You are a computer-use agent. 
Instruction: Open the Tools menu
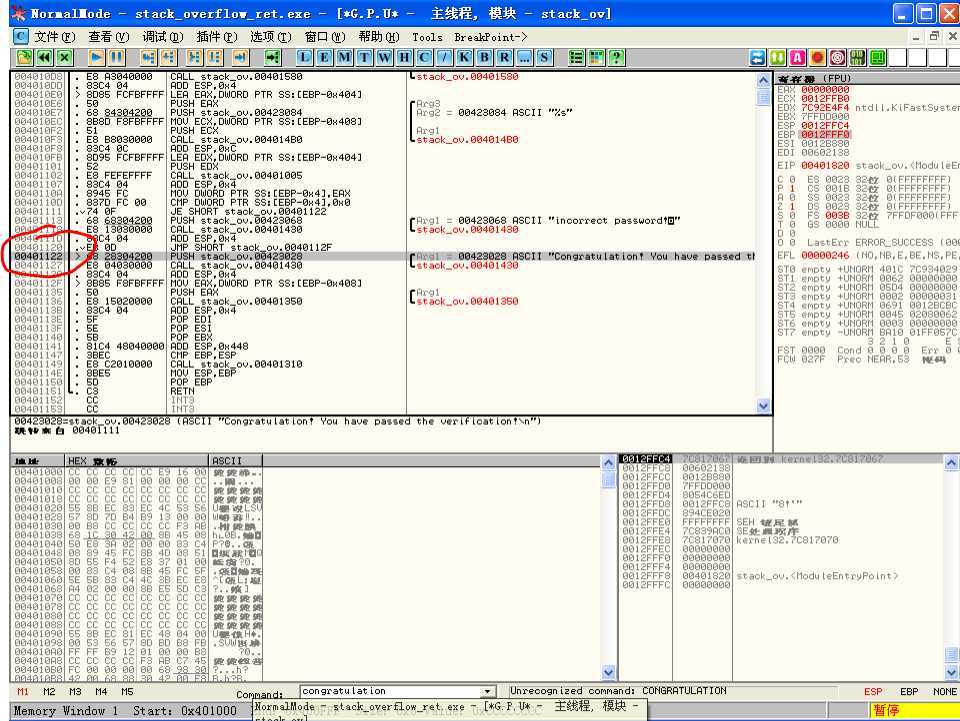pos(427,37)
